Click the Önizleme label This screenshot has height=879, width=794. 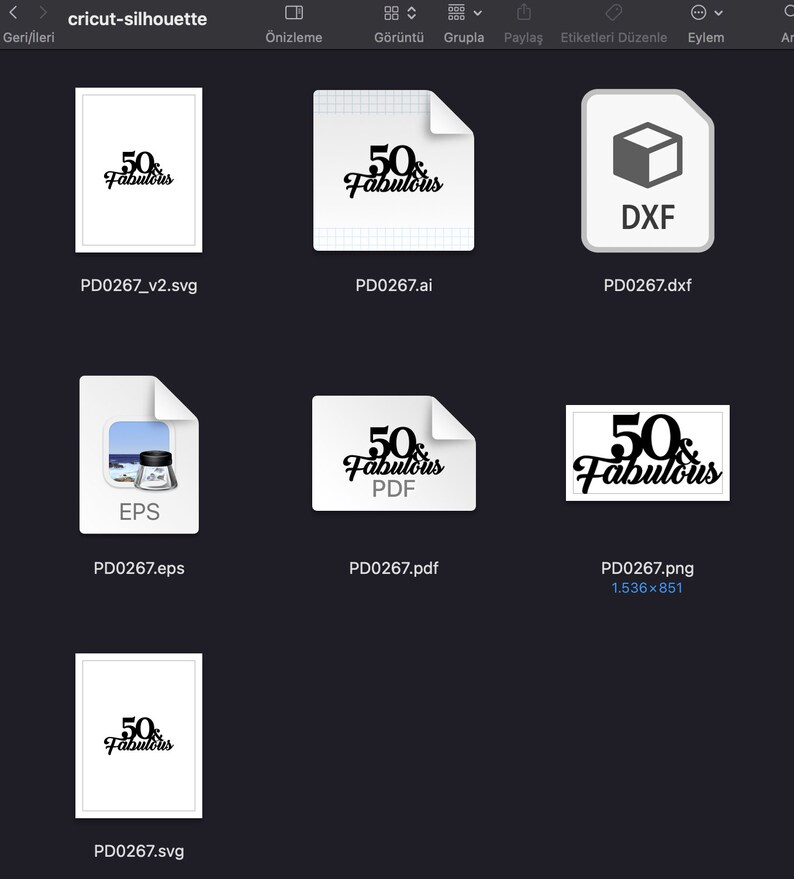tap(294, 38)
